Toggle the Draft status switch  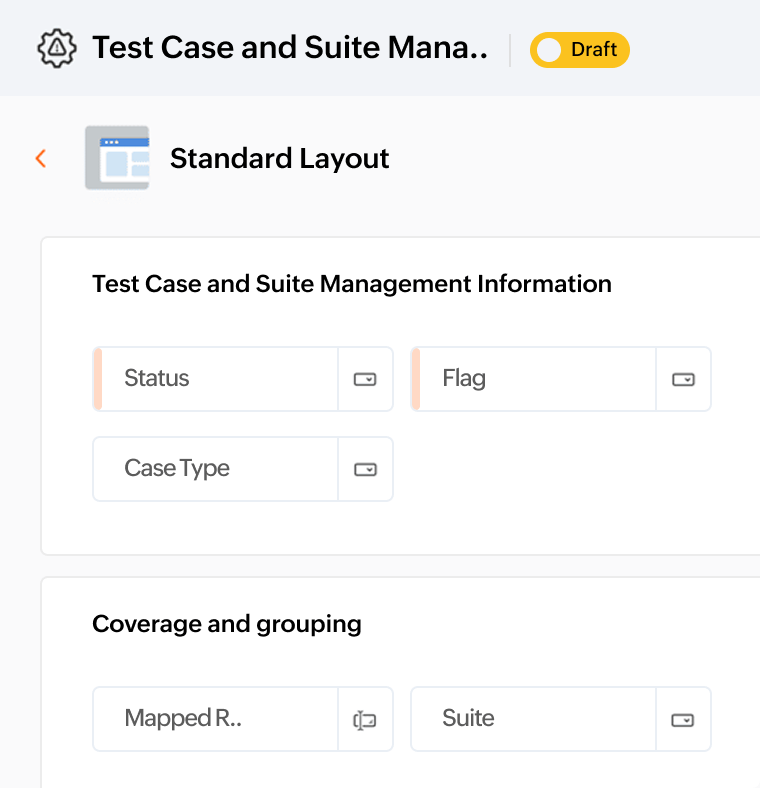click(x=580, y=50)
